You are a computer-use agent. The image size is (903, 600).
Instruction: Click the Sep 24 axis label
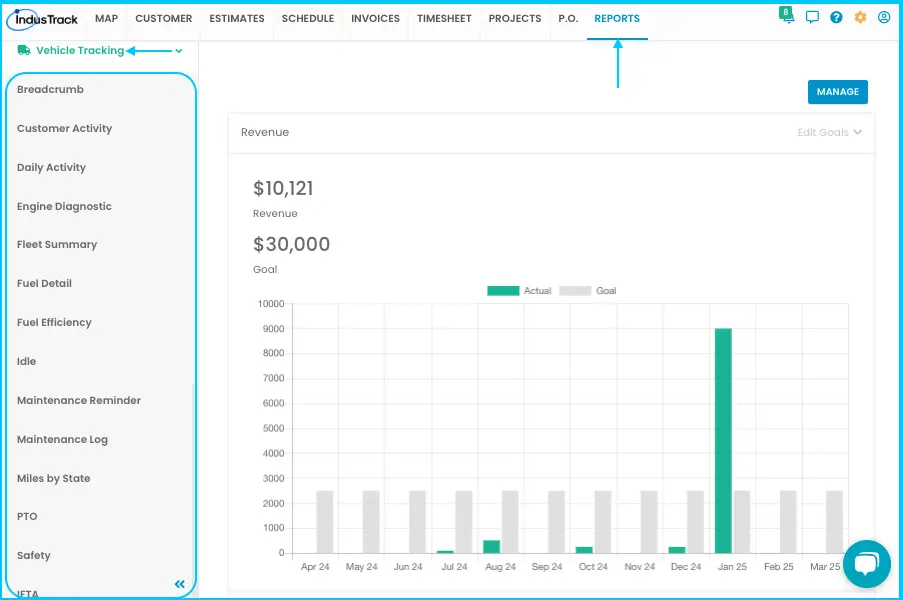[x=547, y=567]
